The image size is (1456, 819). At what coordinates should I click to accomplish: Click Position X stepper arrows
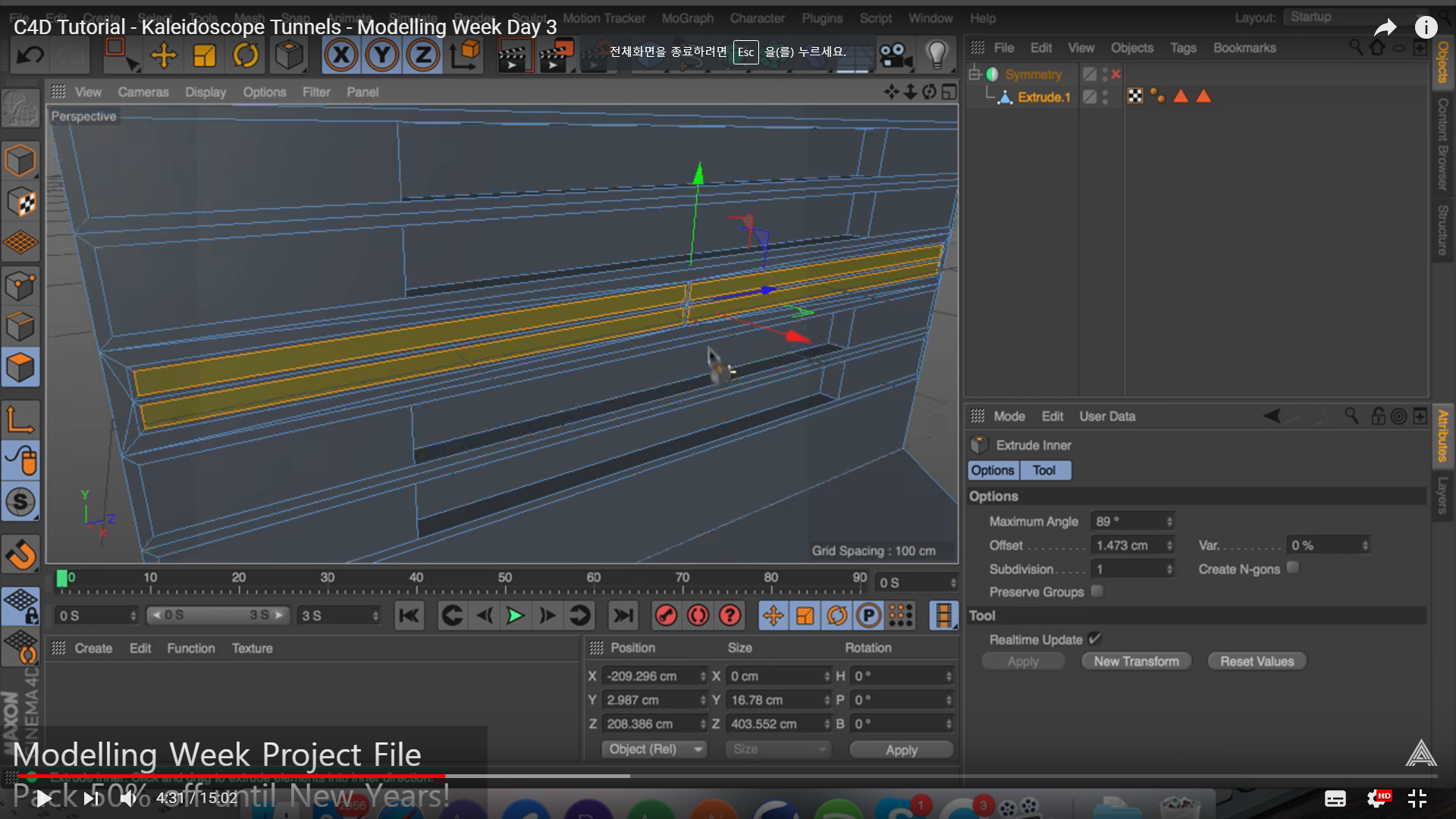703,676
